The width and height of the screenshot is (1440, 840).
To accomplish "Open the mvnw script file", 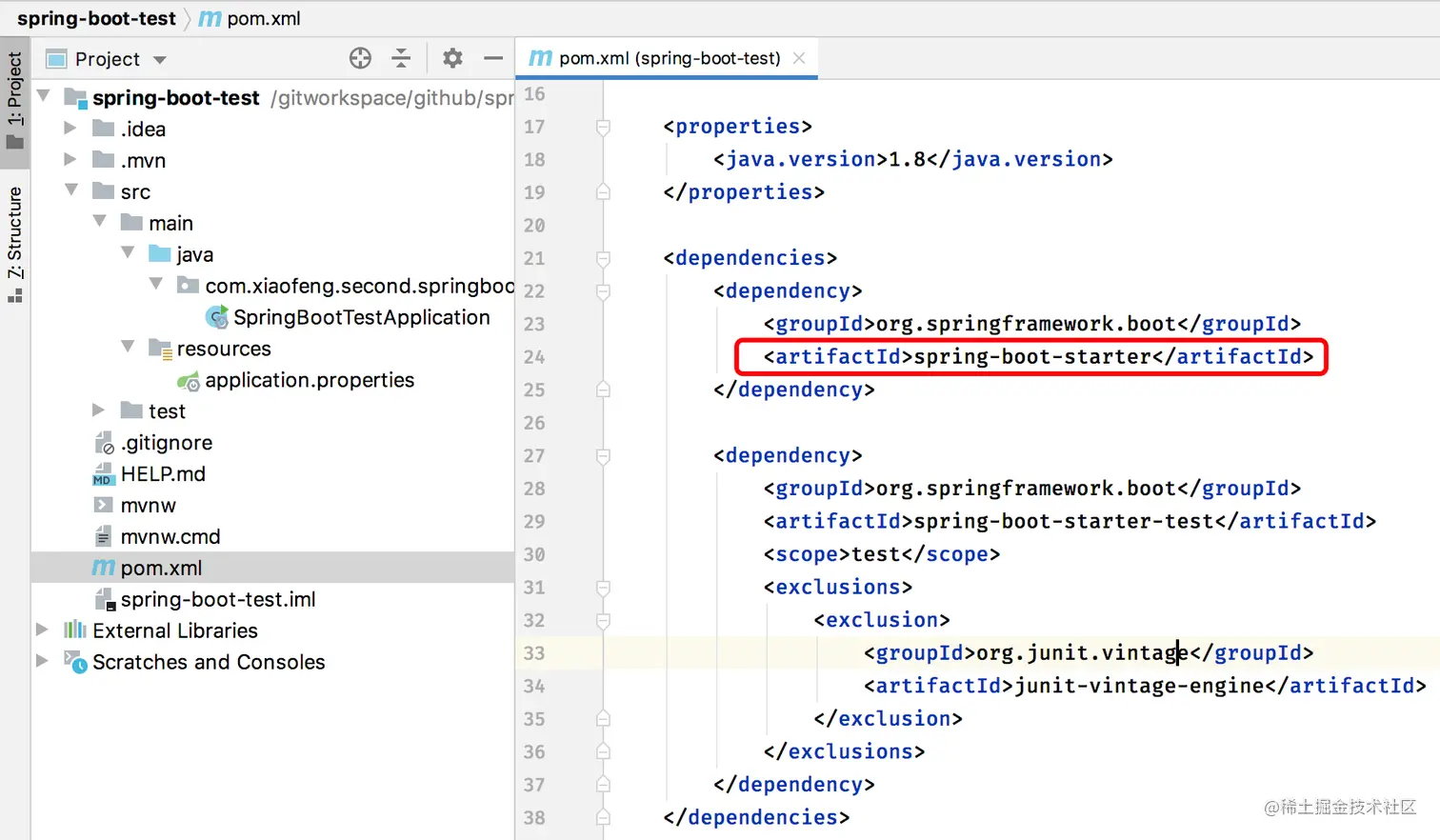I will pyautogui.click(x=149, y=505).
